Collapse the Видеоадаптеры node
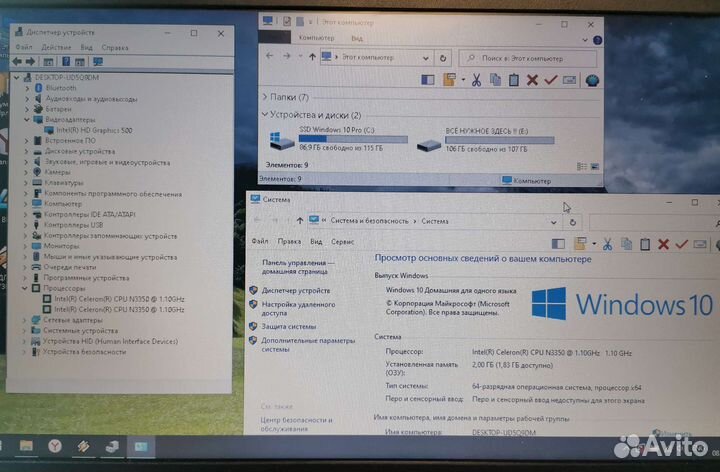The width and height of the screenshot is (720, 472). tap(27, 119)
